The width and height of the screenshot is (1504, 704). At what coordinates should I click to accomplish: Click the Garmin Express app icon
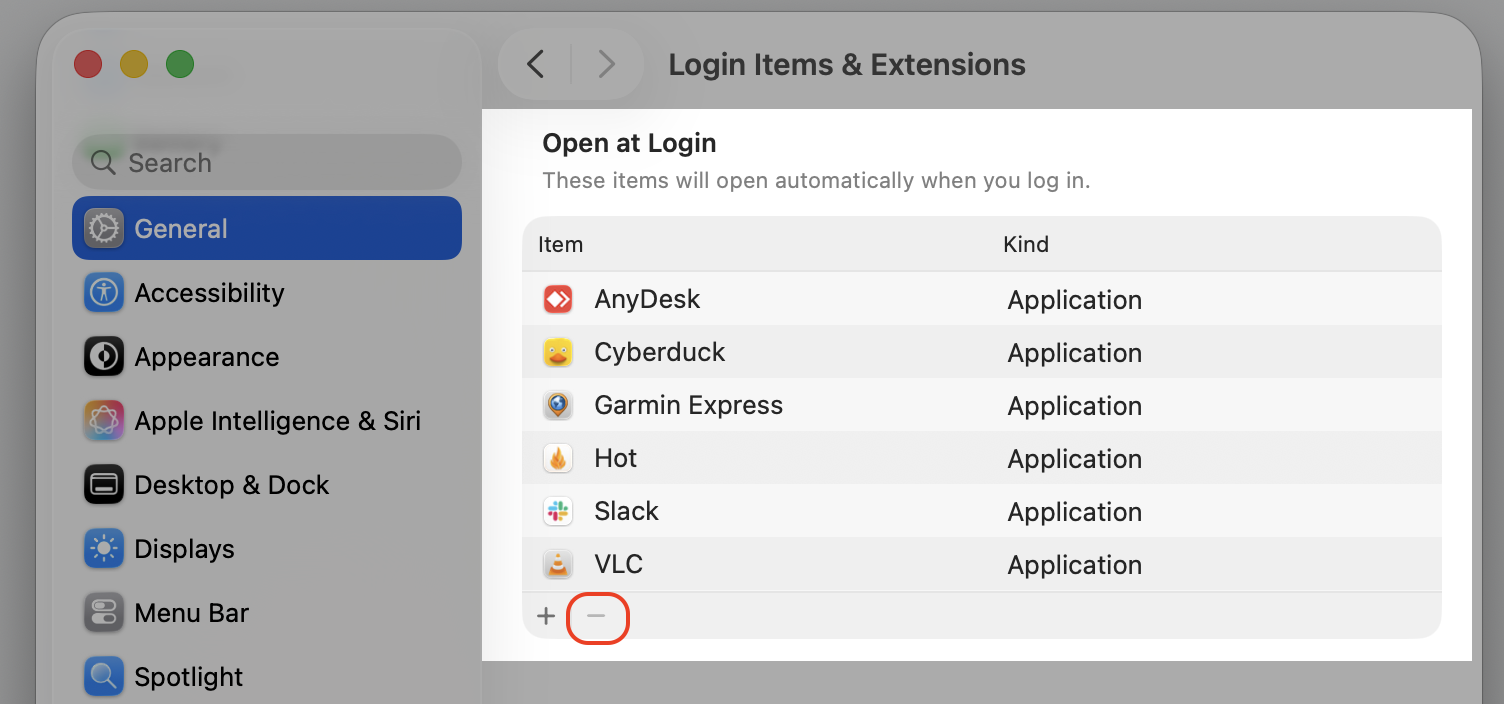(x=558, y=405)
